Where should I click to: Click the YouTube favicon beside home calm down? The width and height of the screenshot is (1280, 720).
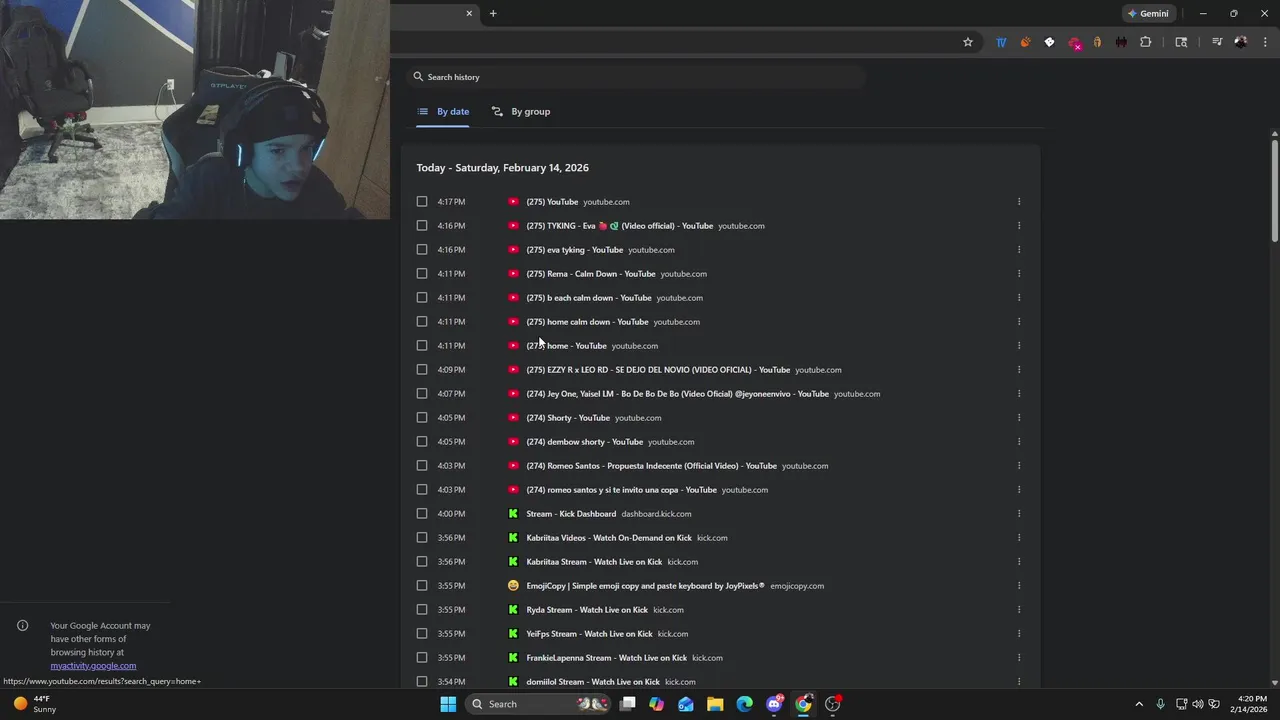pyautogui.click(x=513, y=321)
